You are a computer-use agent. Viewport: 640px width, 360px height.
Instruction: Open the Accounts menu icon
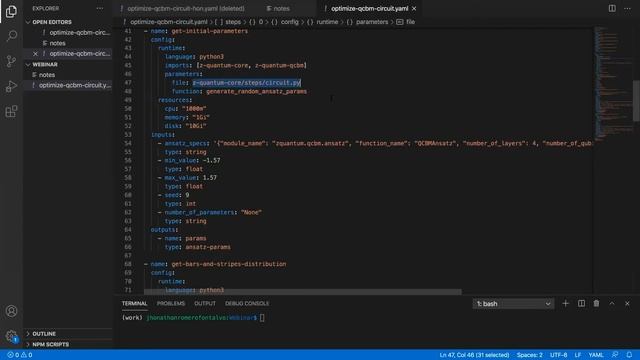point(11,311)
